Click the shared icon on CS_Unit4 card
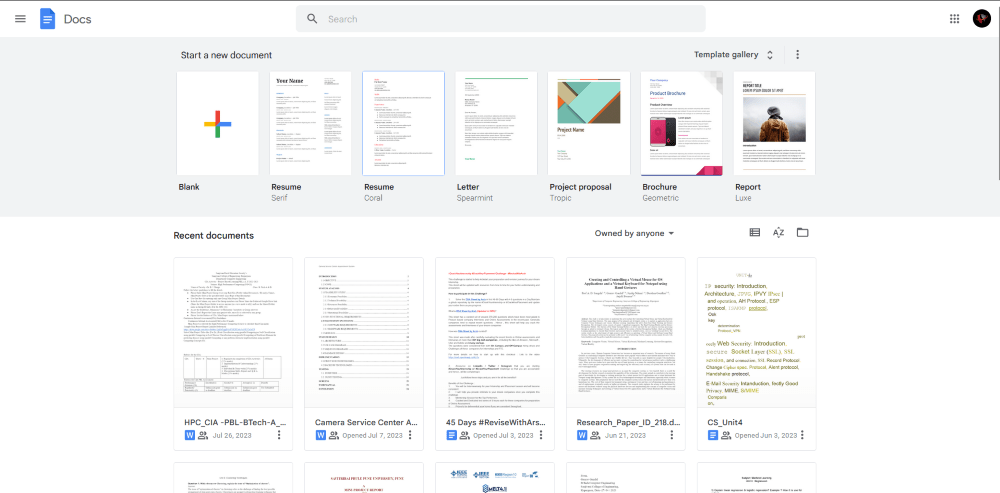 726,436
